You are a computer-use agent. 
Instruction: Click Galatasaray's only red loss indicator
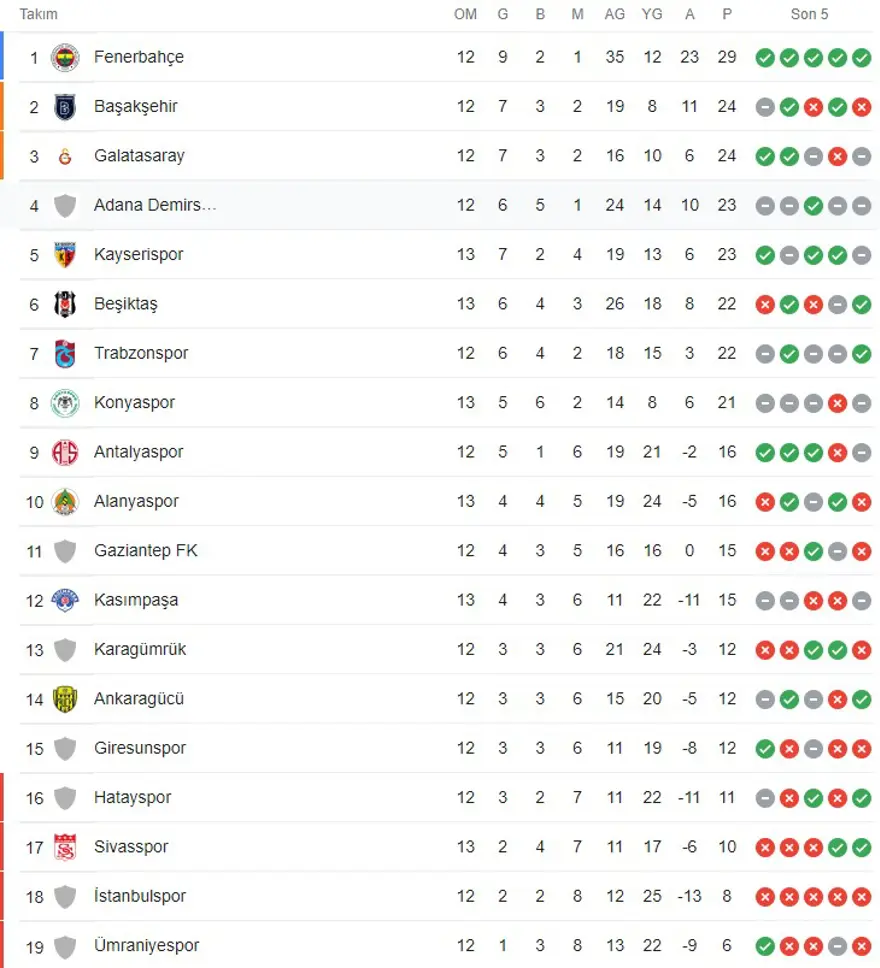[838, 156]
